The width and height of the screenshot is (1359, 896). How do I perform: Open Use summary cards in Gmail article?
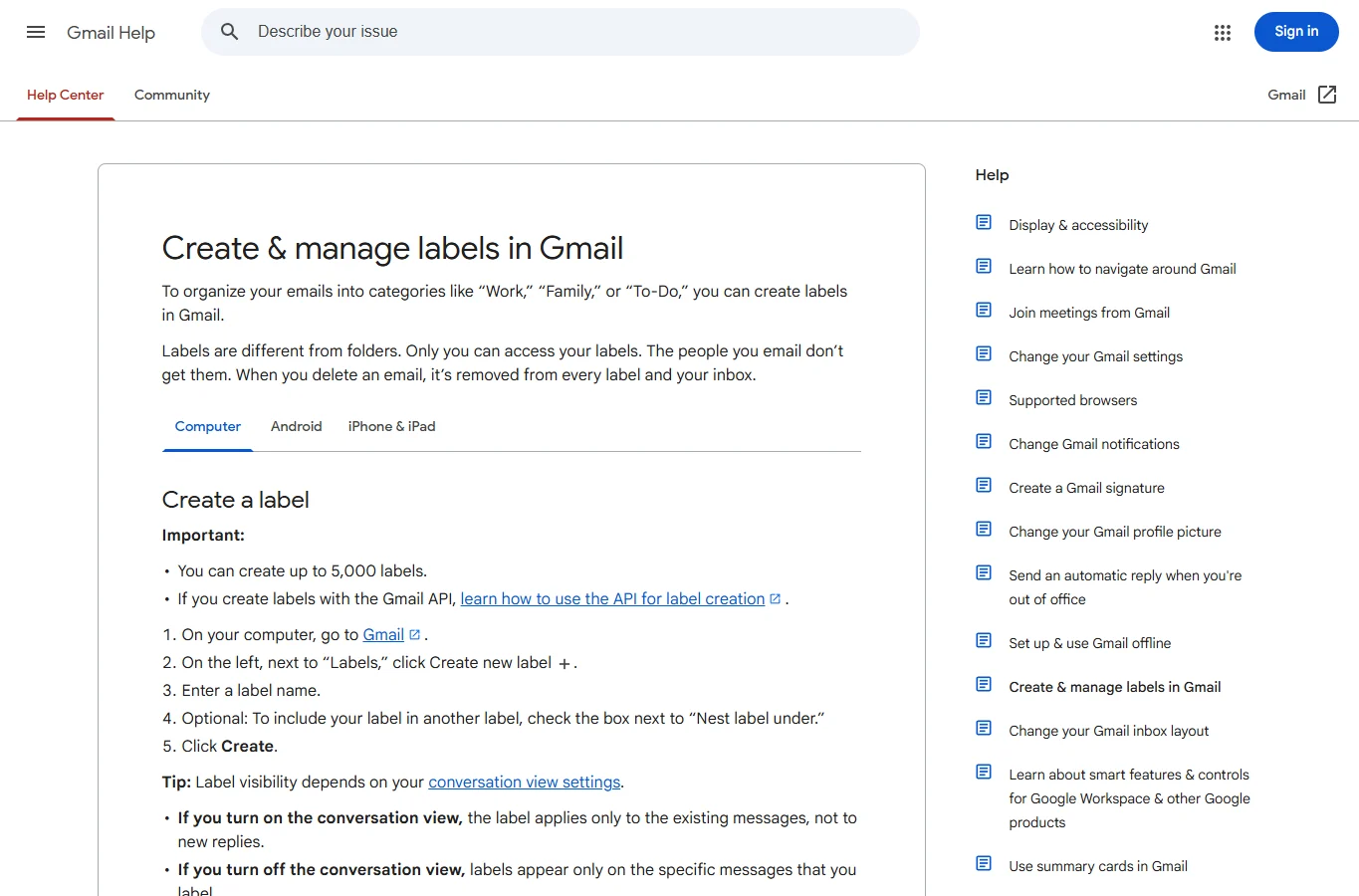1098,866
